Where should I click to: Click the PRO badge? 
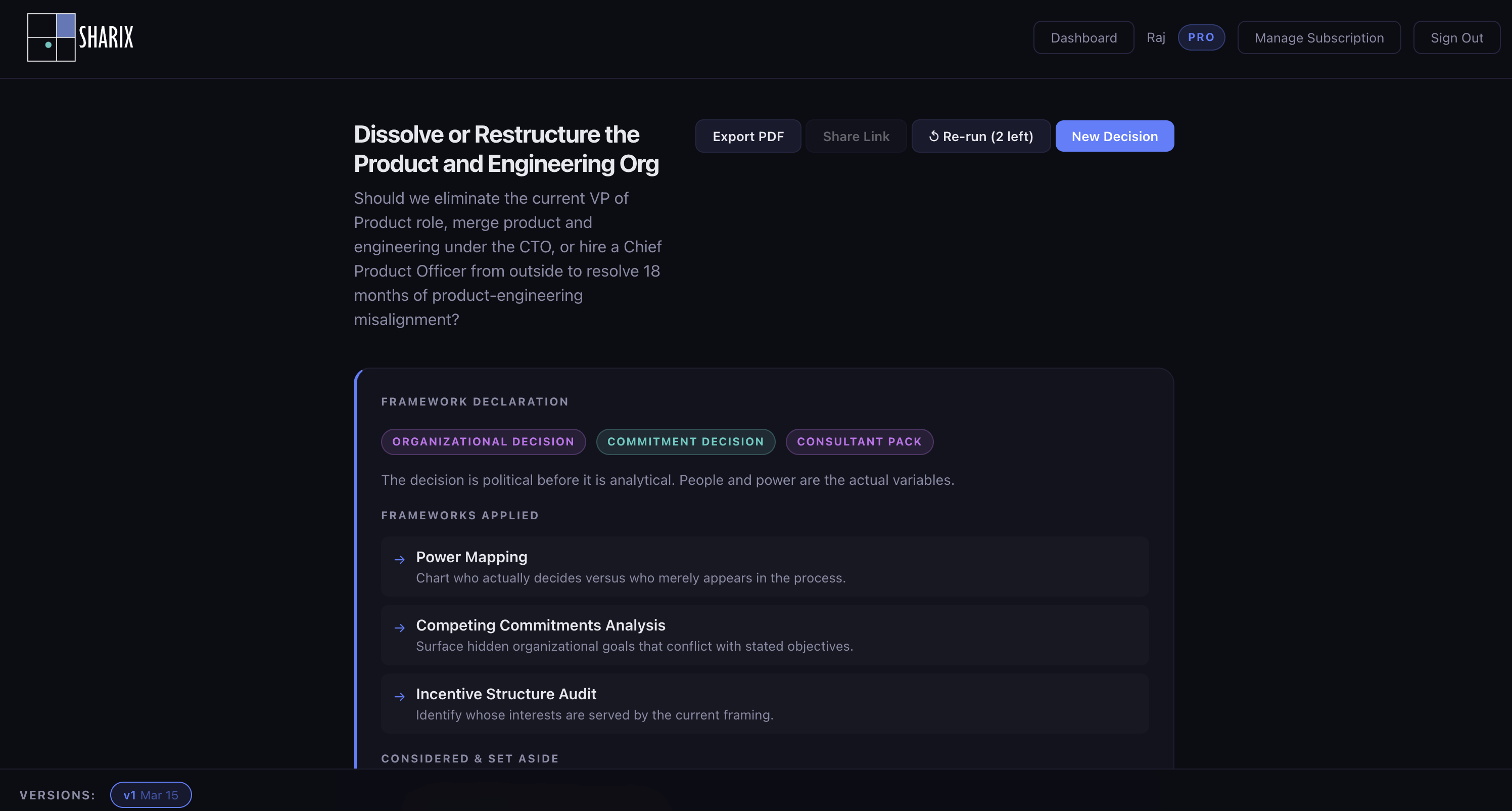(1201, 37)
